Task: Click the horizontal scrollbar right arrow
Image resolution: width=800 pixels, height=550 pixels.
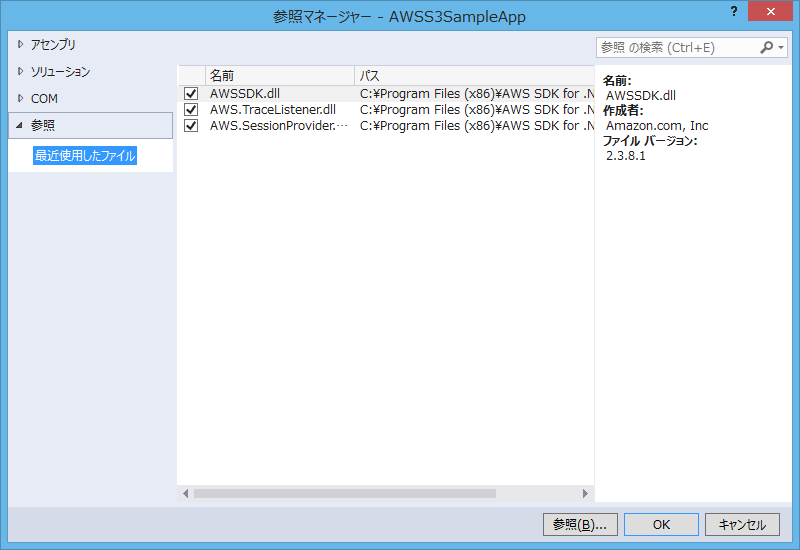Action: [x=585, y=493]
